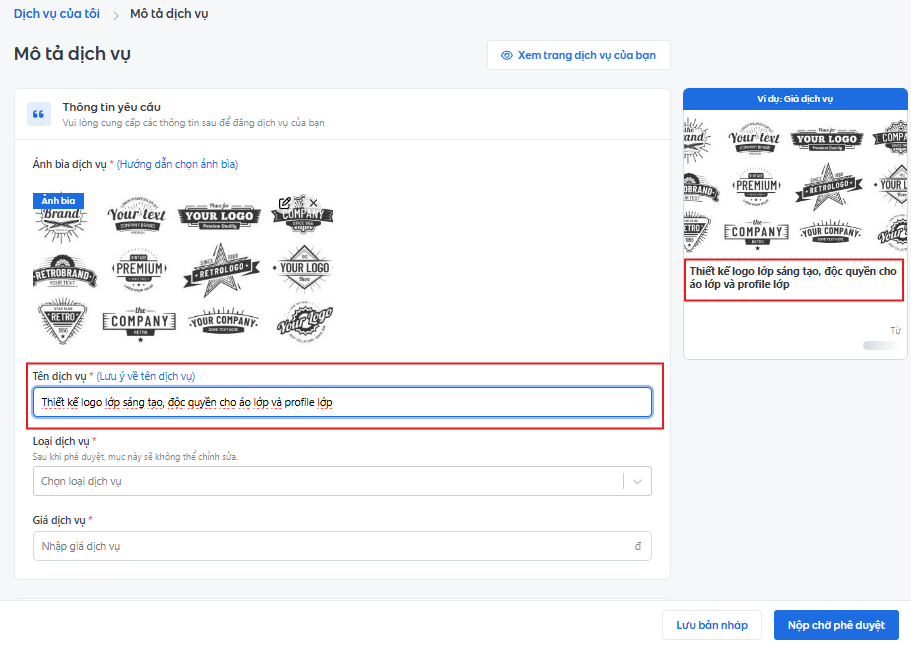Viewport: 911px width, 645px height.
Task: Focus the Tên dịch vụ text field
Action: click(342, 402)
